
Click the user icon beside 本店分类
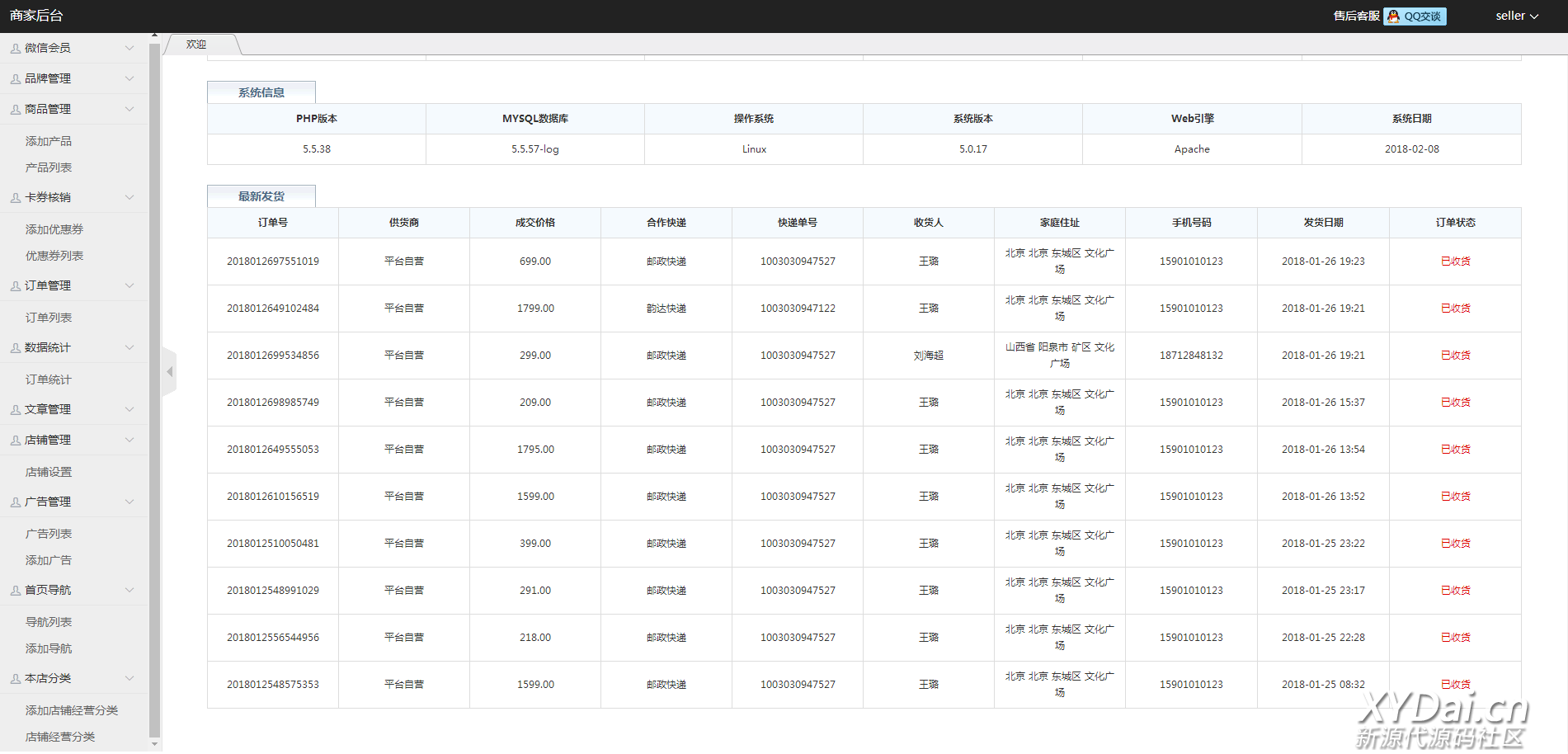pyautogui.click(x=16, y=679)
